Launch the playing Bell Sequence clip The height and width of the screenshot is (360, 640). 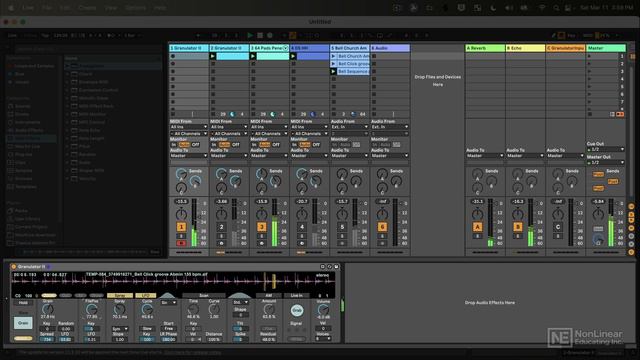coord(333,71)
